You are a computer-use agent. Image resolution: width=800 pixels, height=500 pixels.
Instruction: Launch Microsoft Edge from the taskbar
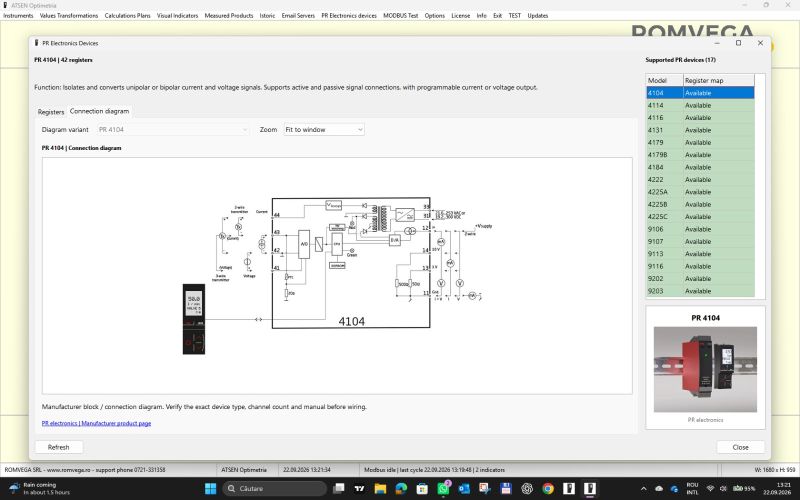click(x=401, y=489)
